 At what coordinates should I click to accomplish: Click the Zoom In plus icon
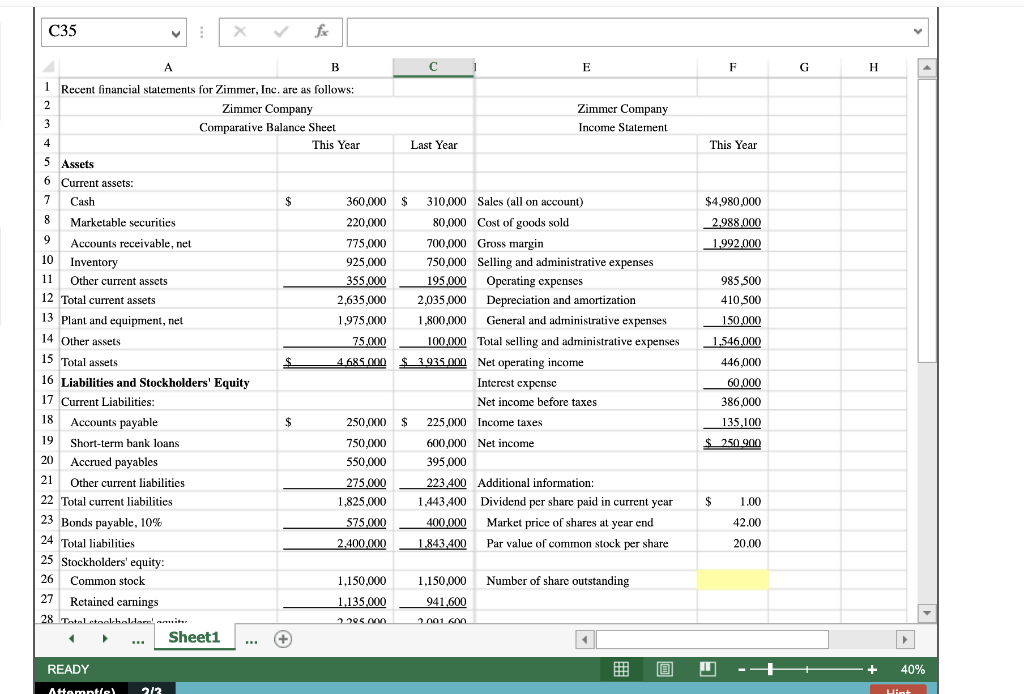(873, 669)
